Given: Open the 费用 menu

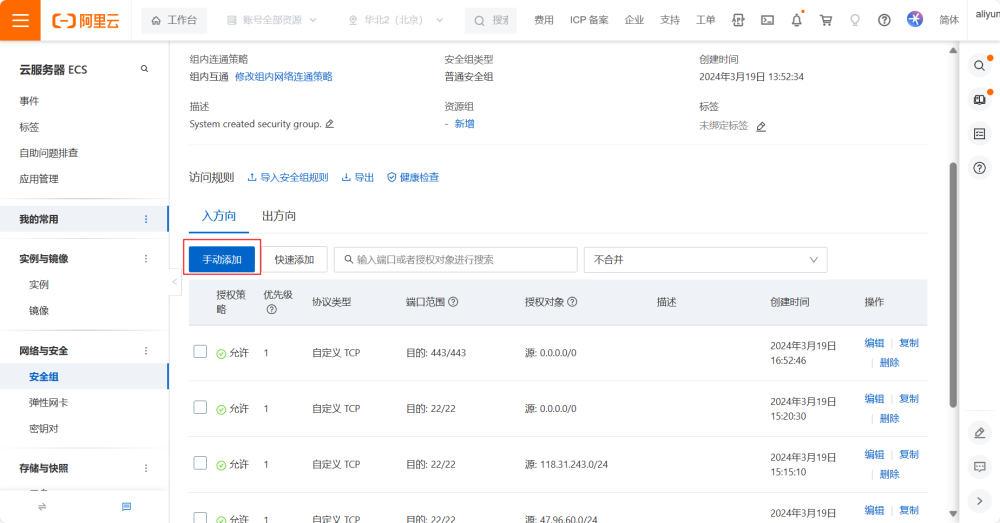Looking at the screenshot, I should pos(543,20).
